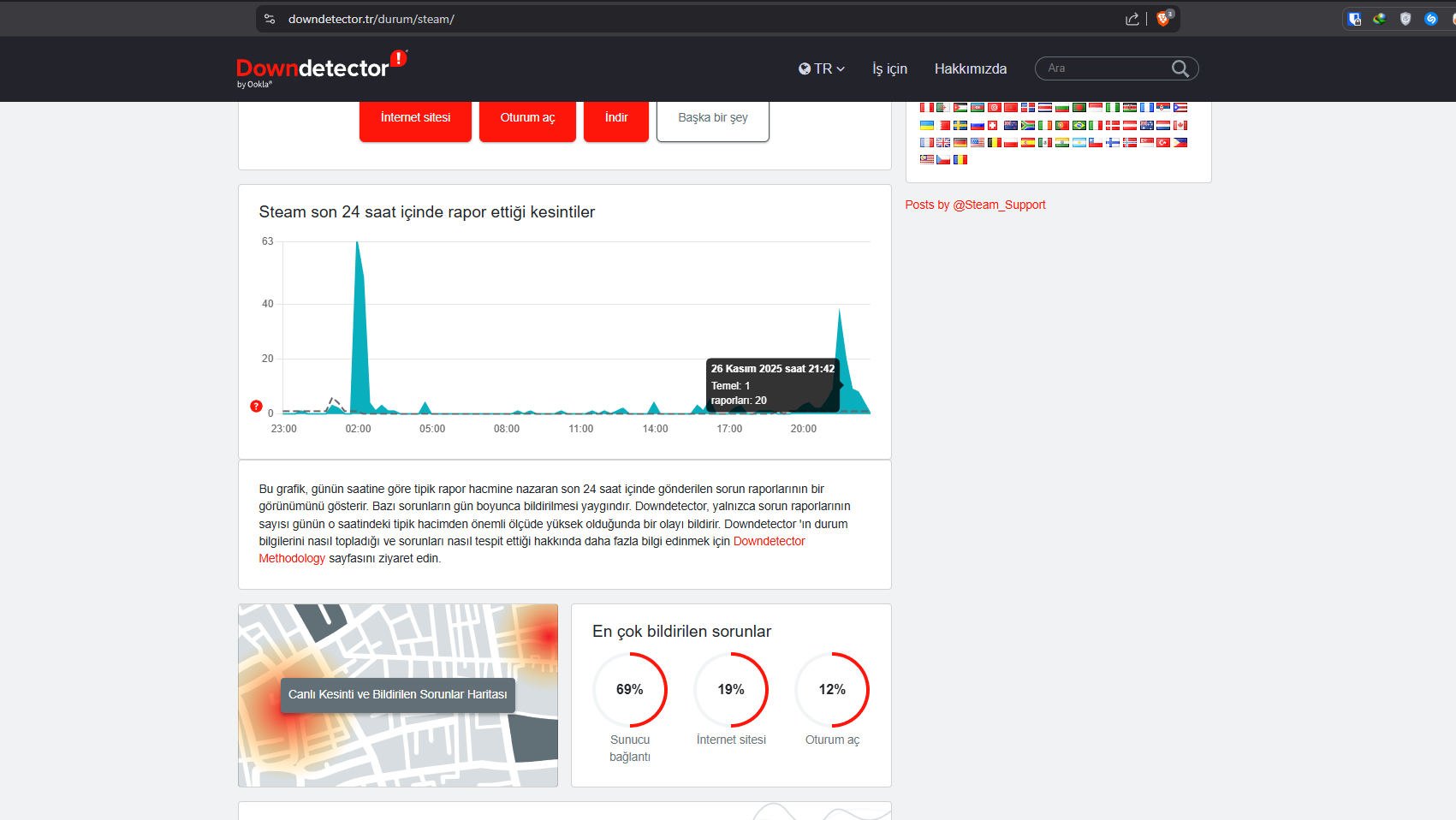Click the browser address bar URL

pos(371,19)
